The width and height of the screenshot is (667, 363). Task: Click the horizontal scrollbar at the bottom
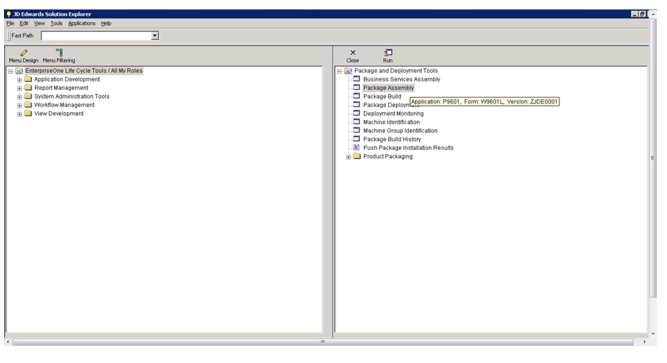coord(323,342)
